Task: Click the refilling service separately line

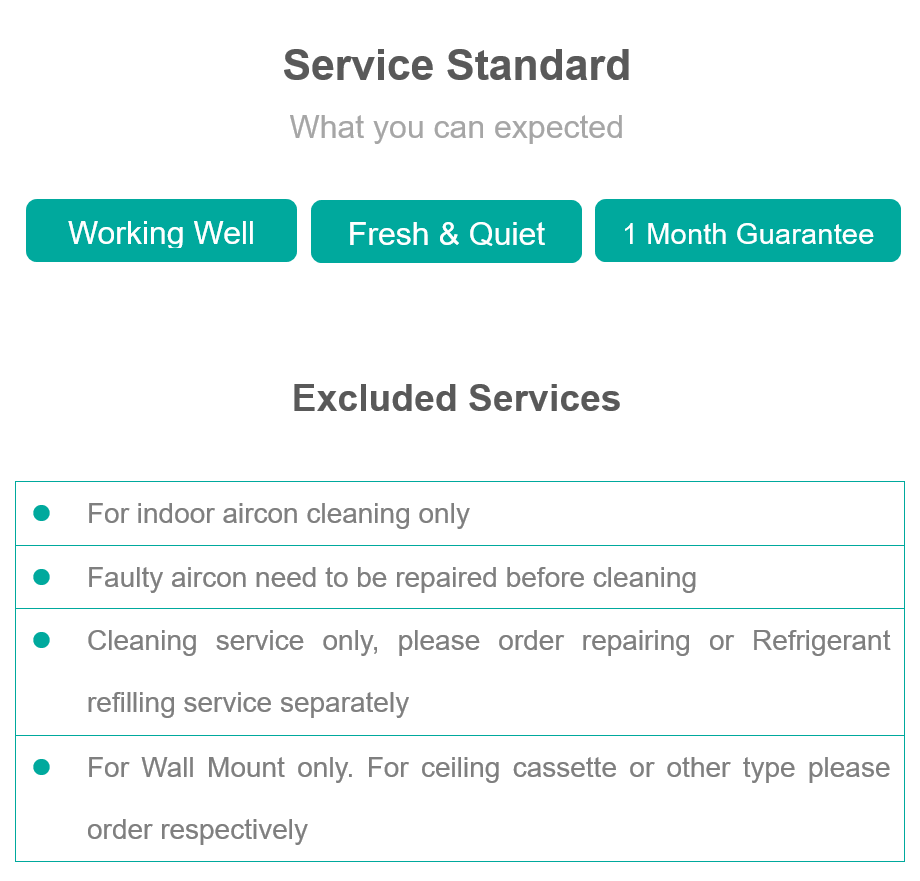Action: 248,703
